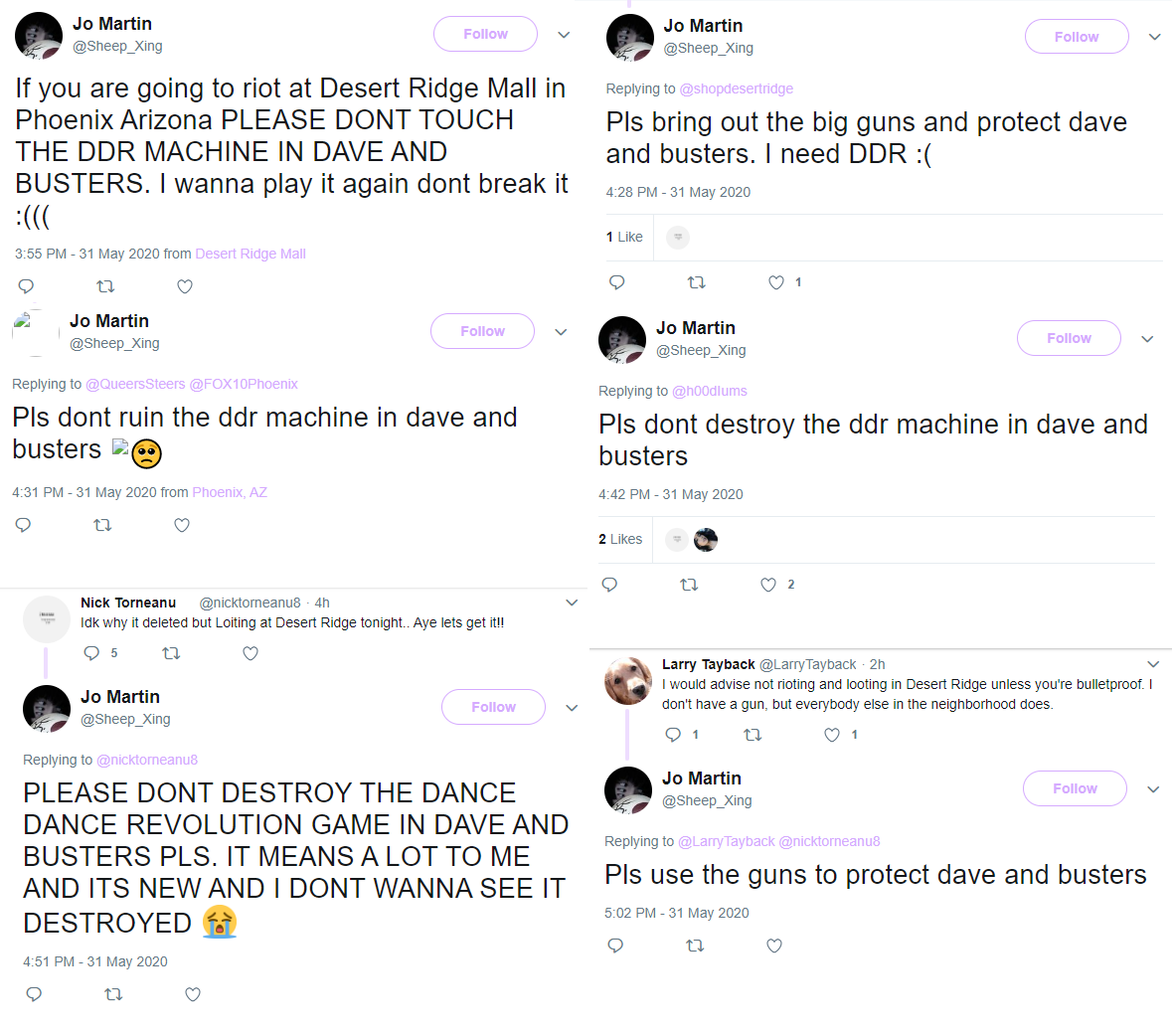Open the Desert Ridge Mall location link

[251, 254]
